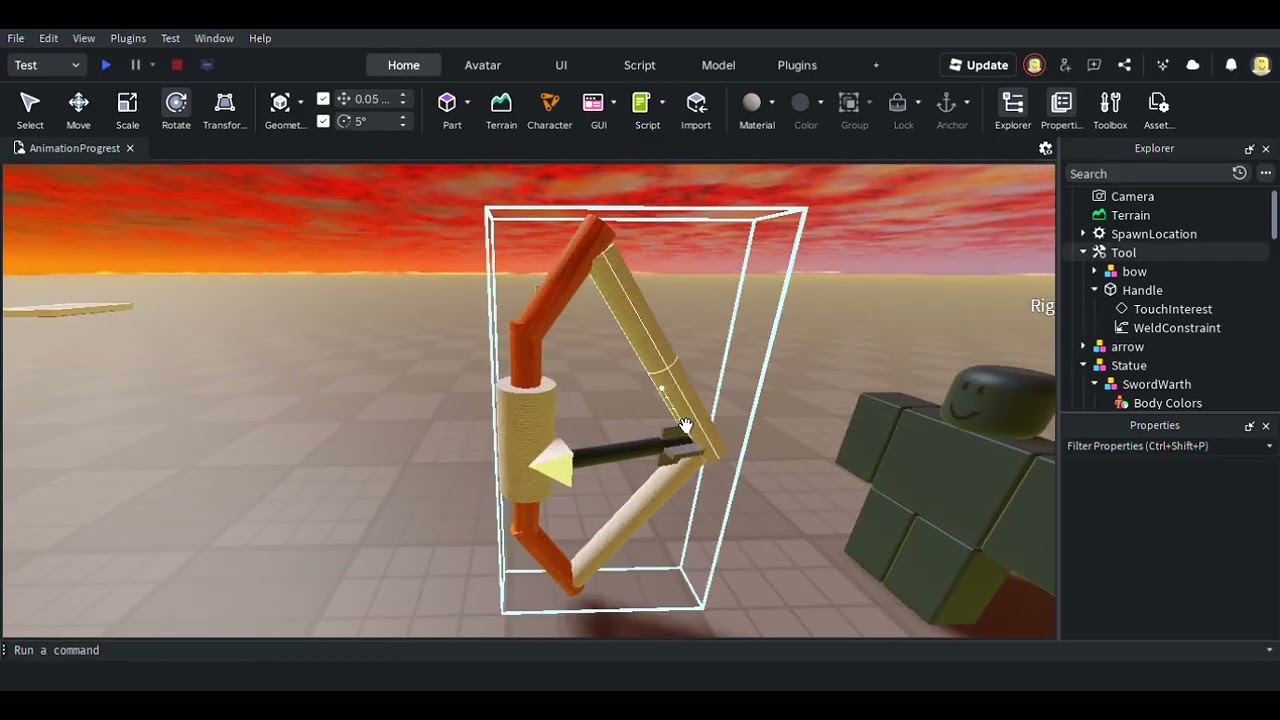Open the Geometry tool
The image size is (1280, 720).
click(x=280, y=110)
